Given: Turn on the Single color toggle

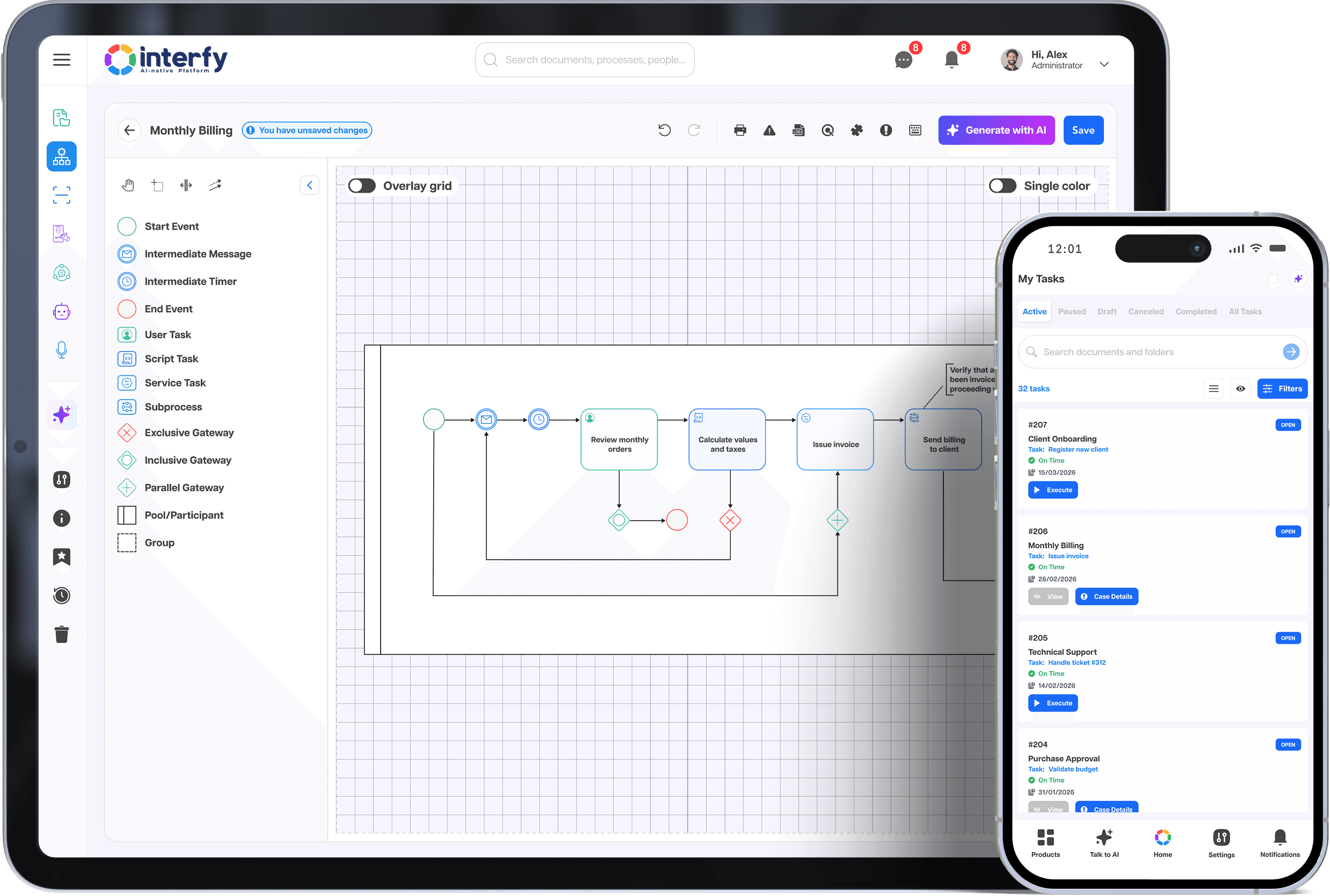Looking at the screenshot, I should click(1002, 186).
